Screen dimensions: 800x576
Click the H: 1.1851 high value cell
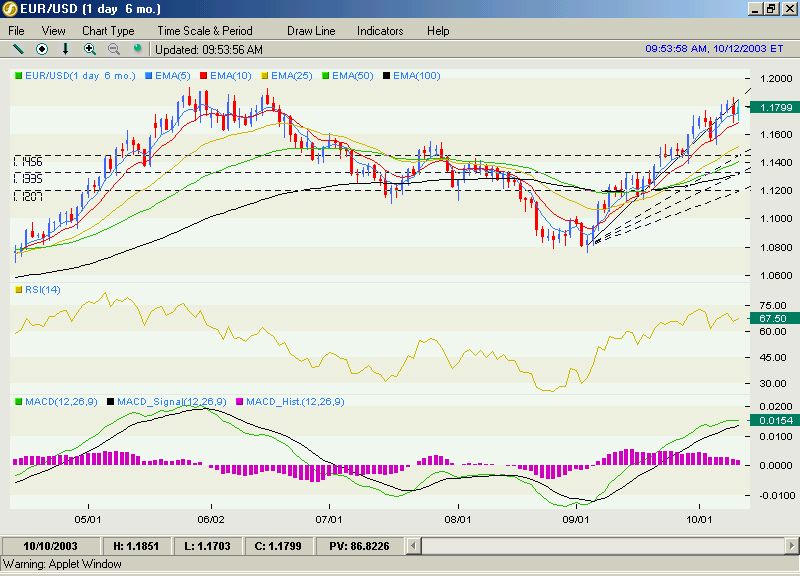[x=136, y=546]
